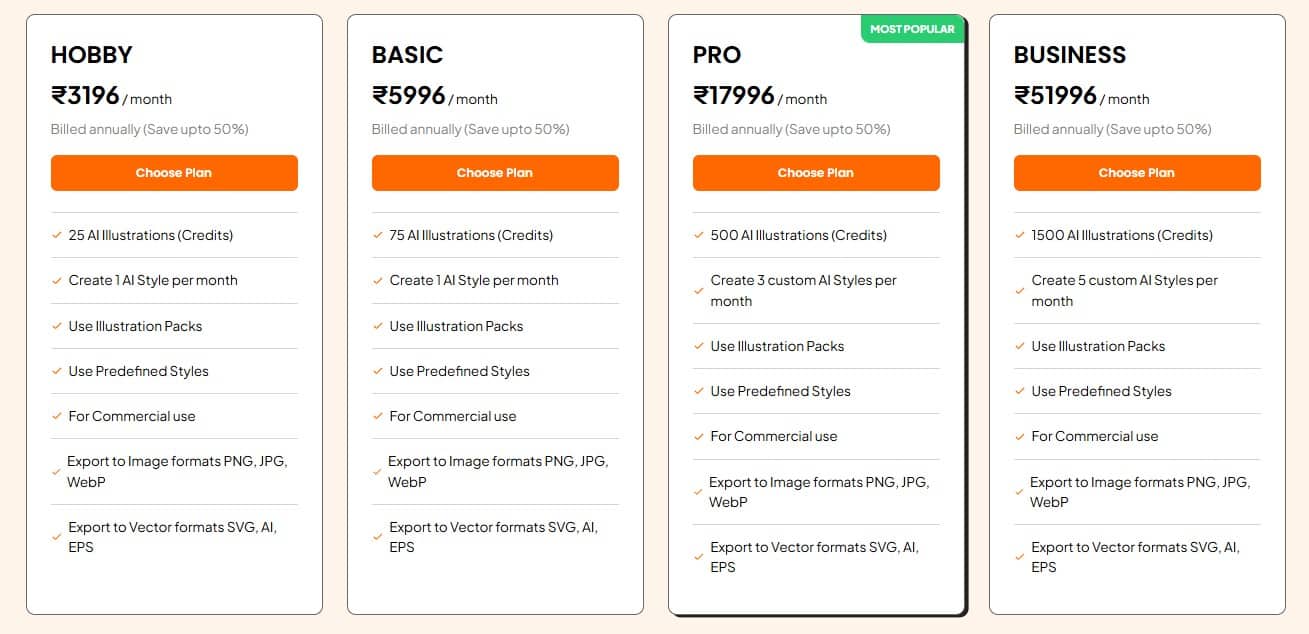The height and width of the screenshot is (634, 1309).
Task: Select the ₹17996 per month PRO price
Action: point(759,96)
